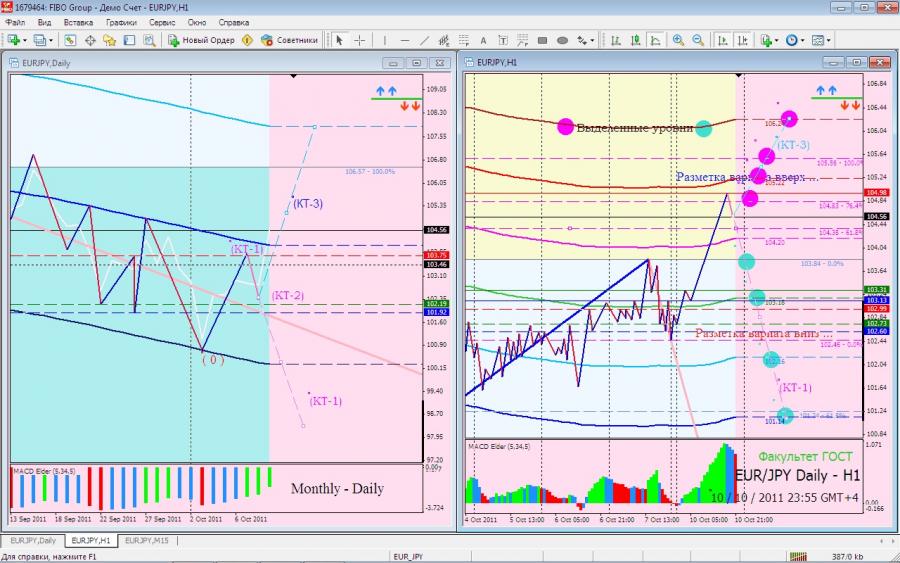This screenshot has width=900, height=563.
Task: Move the Daily chart shift triangle marker
Action: click(x=294, y=76)
